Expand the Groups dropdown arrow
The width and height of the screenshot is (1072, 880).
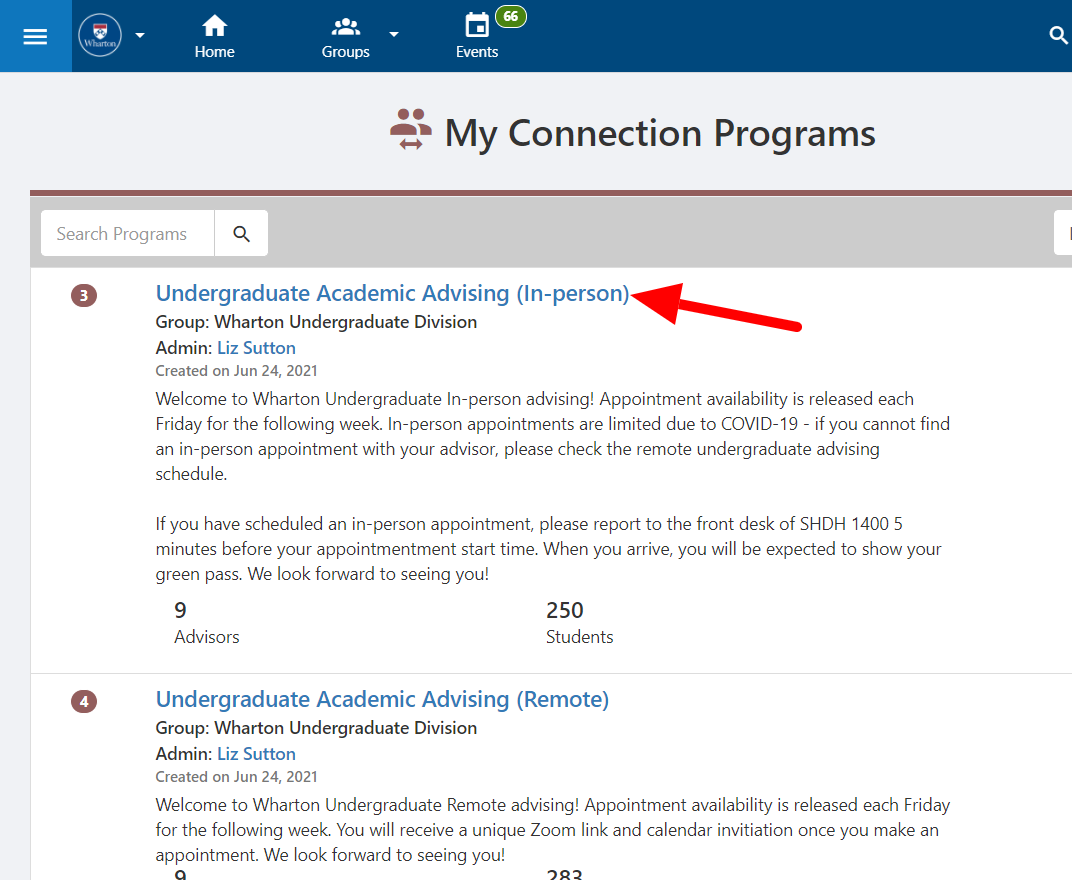tap(394, 35)
